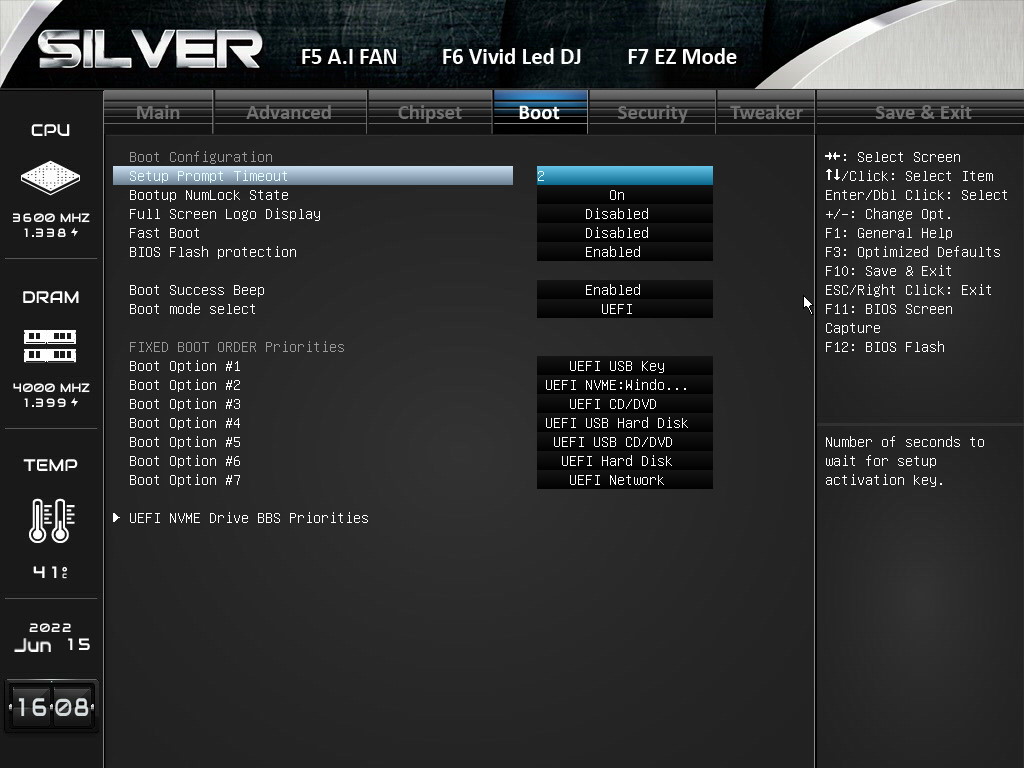Toggle BIOS Flash protection Enabled value
The image size is (1024, 768).
[624, 252]
